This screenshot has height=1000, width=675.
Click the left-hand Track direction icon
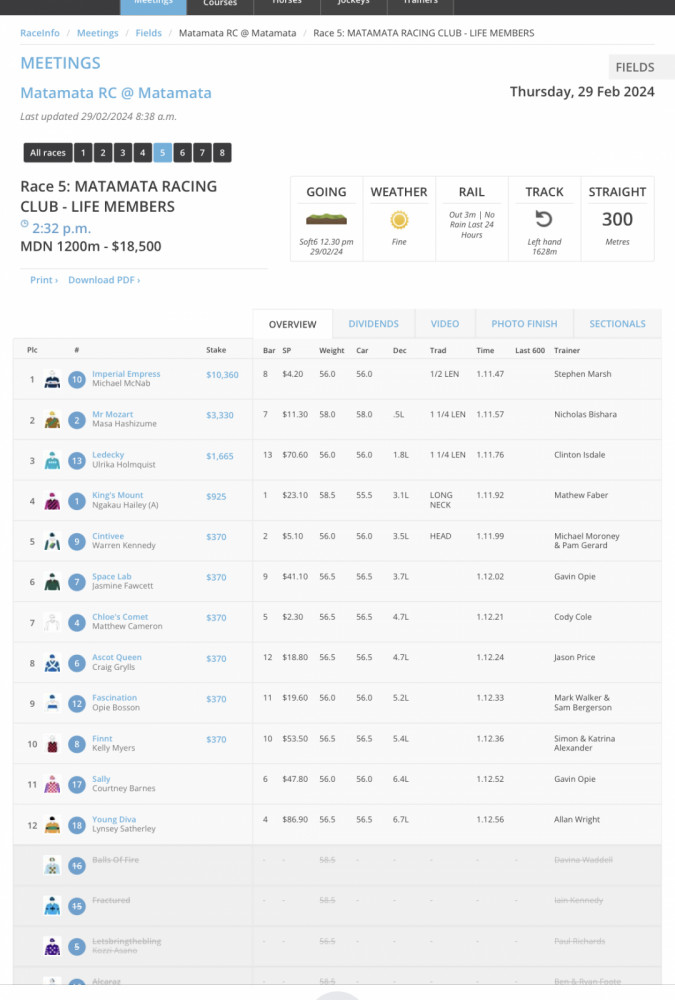[544, 219]
